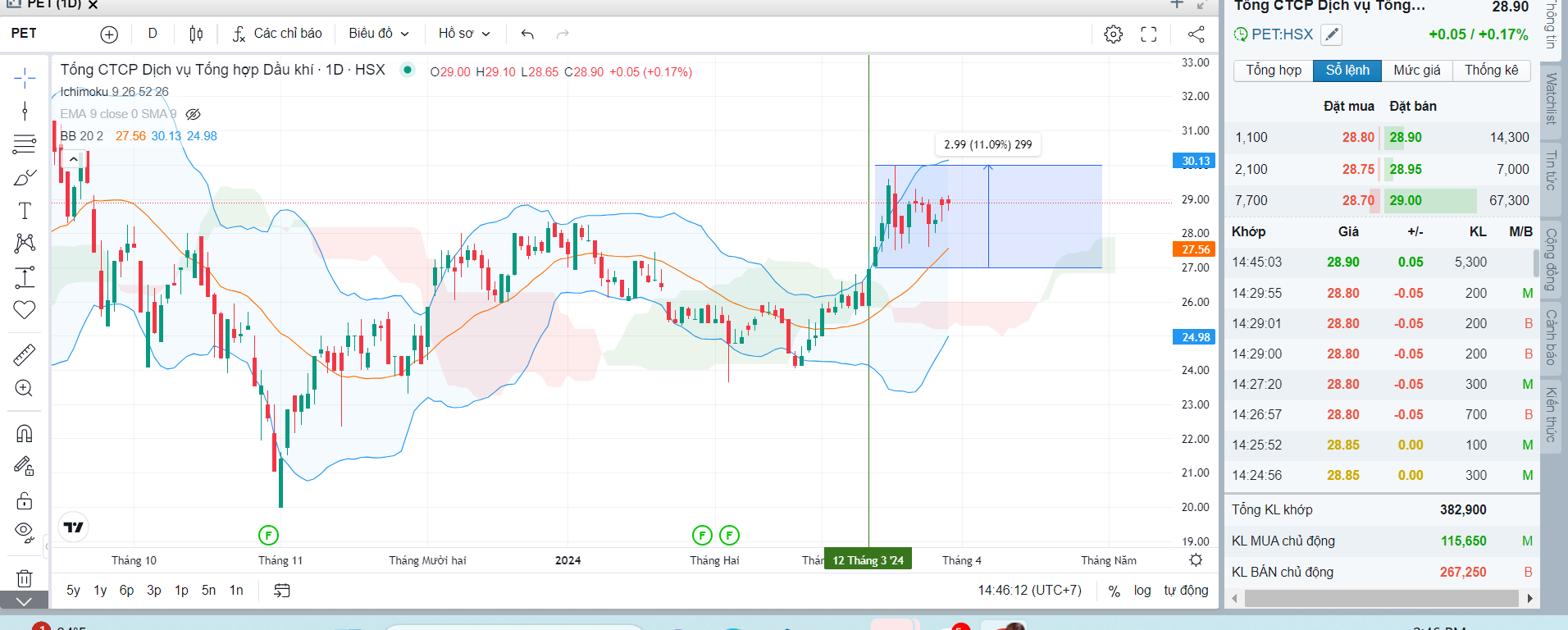This screenshot has width=1568, height=630.
Task: Toggle stay in drawing mode
Action: (x=25, y=466)
